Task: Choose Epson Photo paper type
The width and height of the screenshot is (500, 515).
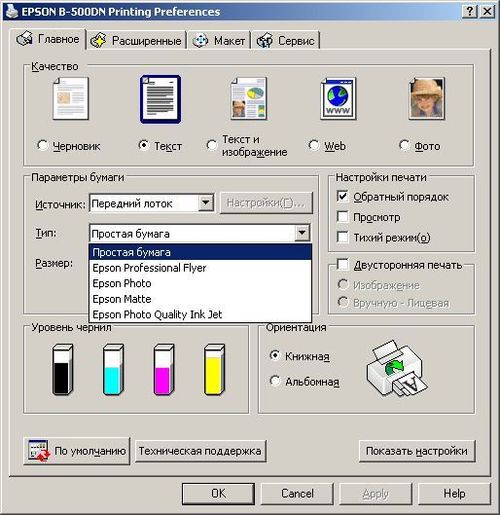Action: point(200,283)
